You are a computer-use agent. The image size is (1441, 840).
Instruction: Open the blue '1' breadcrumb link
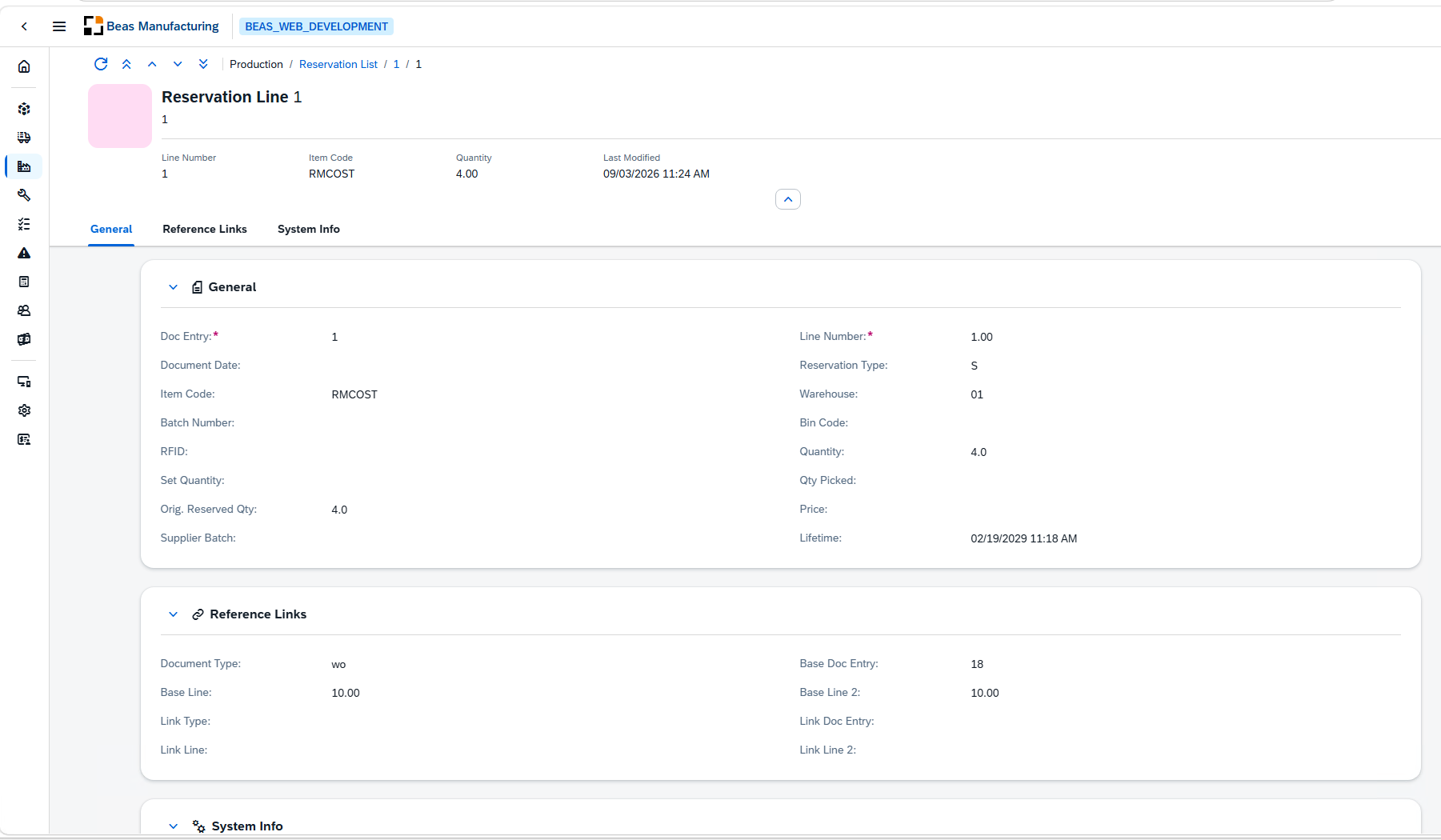(396, 64)
